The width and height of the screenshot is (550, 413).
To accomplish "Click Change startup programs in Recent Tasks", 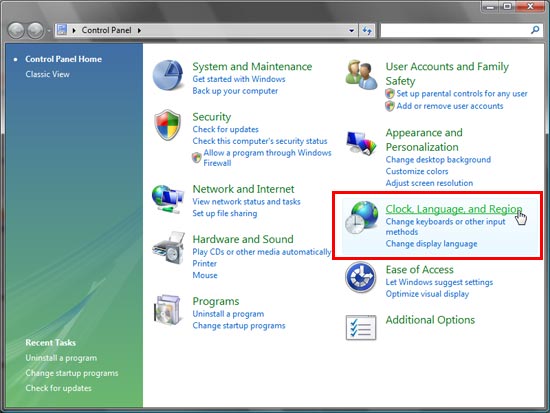I will click(72, 373).
